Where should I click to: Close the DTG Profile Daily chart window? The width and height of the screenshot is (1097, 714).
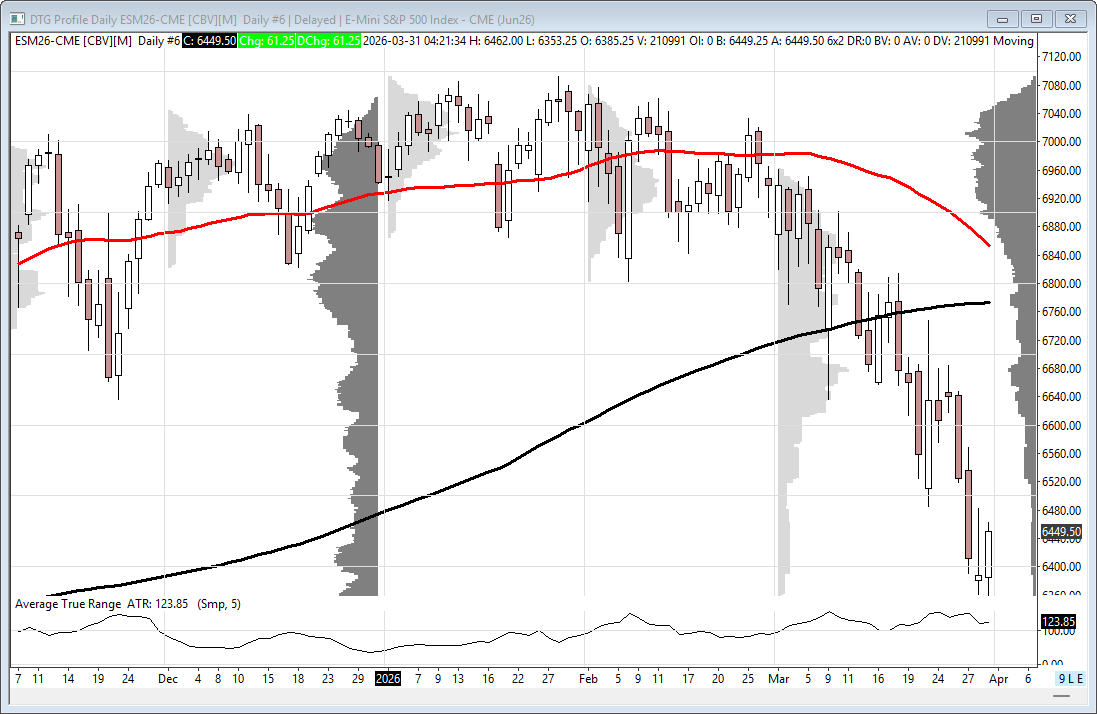click(1069, 18)
